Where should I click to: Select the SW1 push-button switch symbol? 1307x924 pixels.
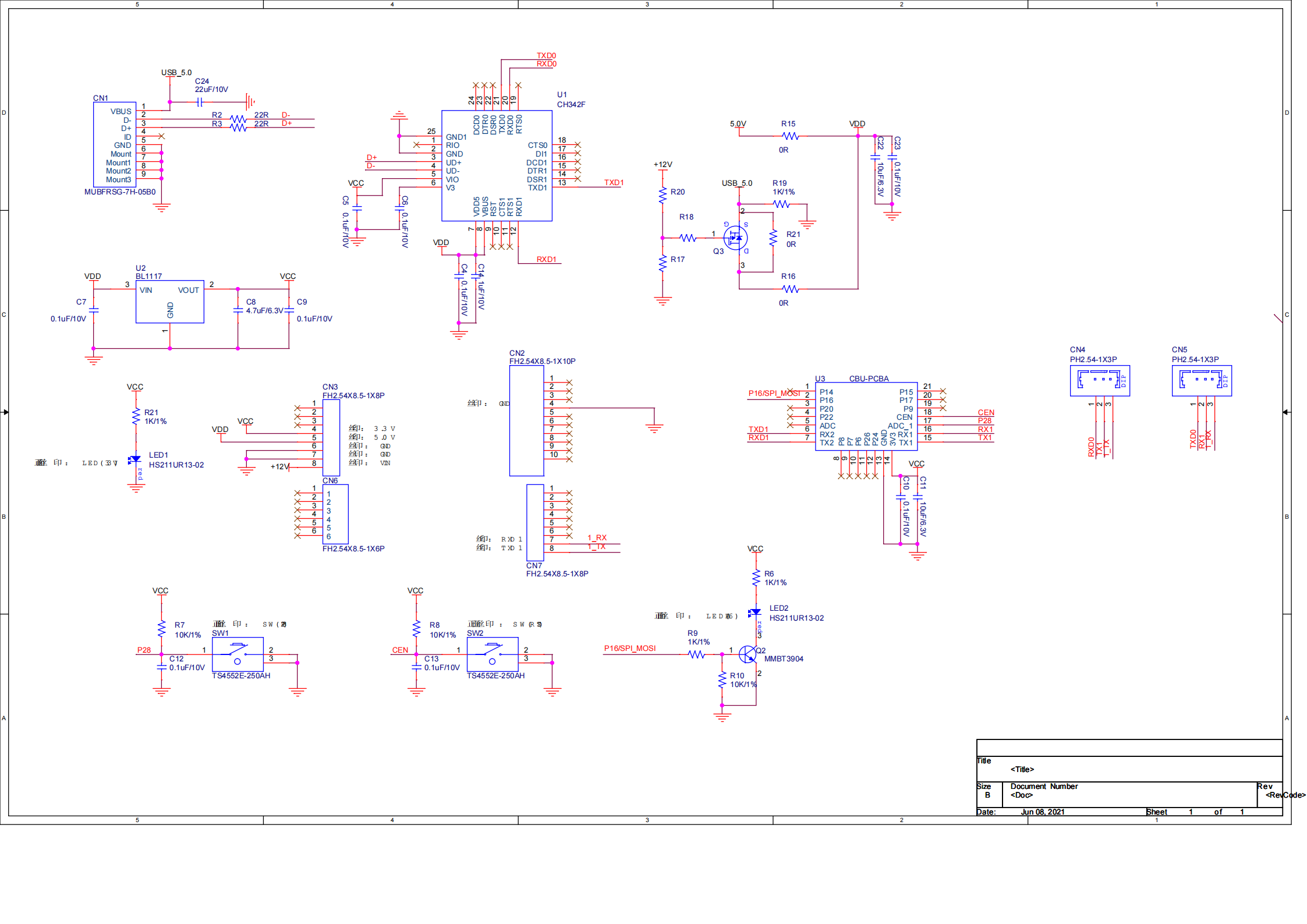coord(238,654)
